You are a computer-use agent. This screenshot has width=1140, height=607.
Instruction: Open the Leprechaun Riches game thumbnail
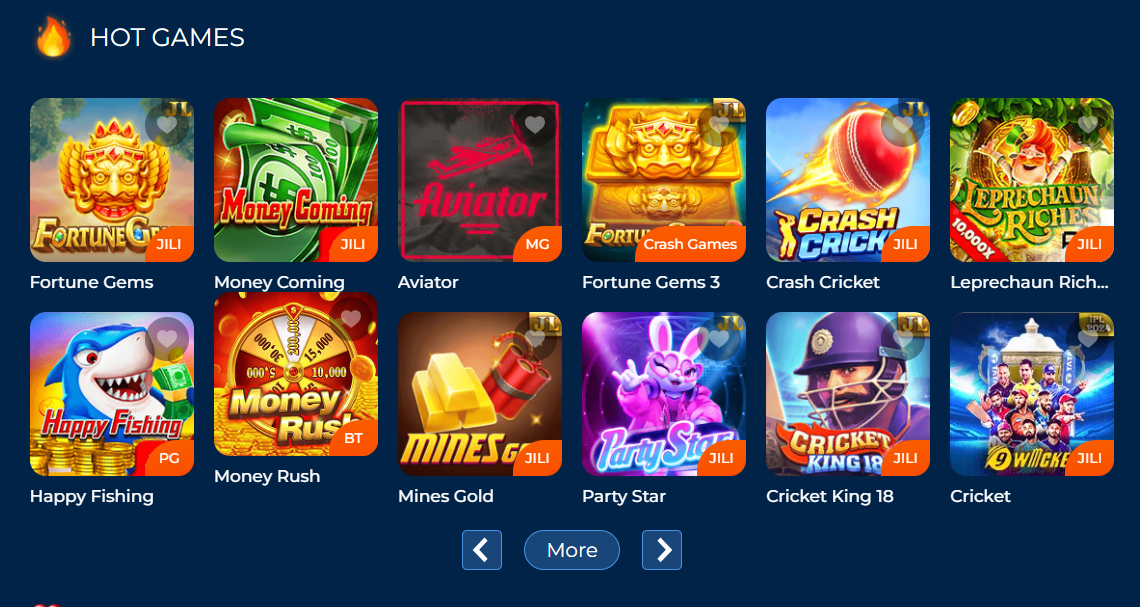point(1032,180)
